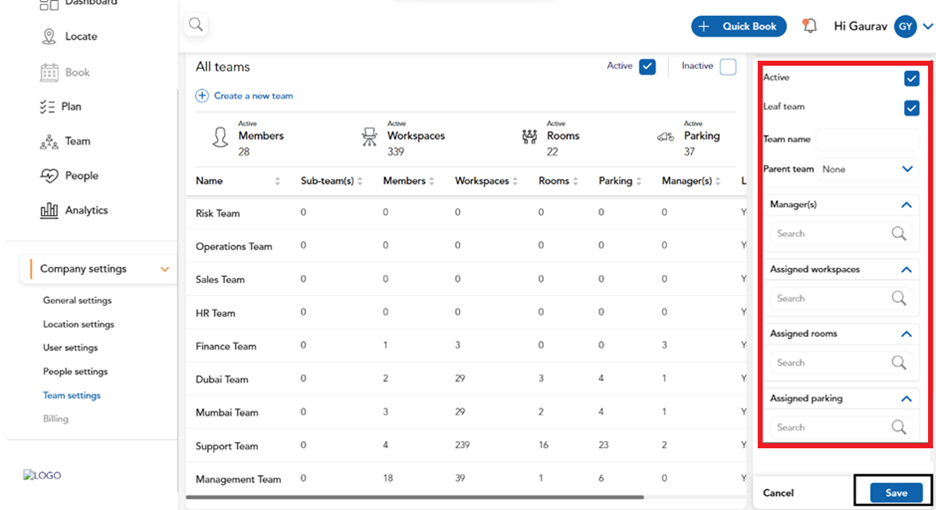
Task: Select the Dubai Team row
Action: 466,379
